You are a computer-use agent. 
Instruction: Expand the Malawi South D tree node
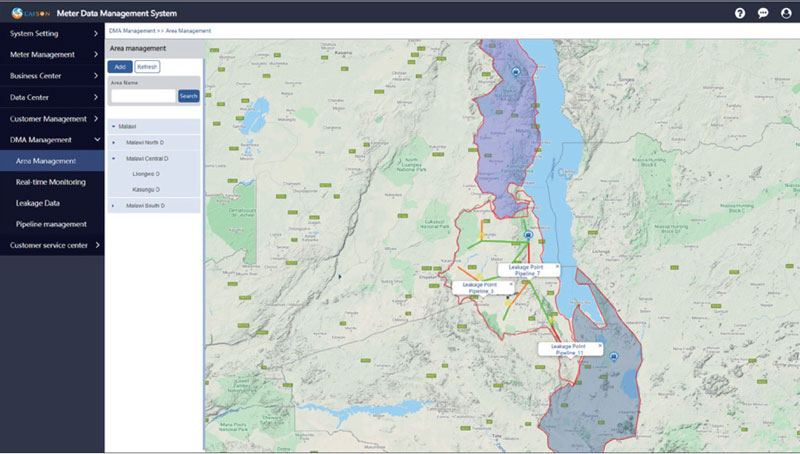114,206
